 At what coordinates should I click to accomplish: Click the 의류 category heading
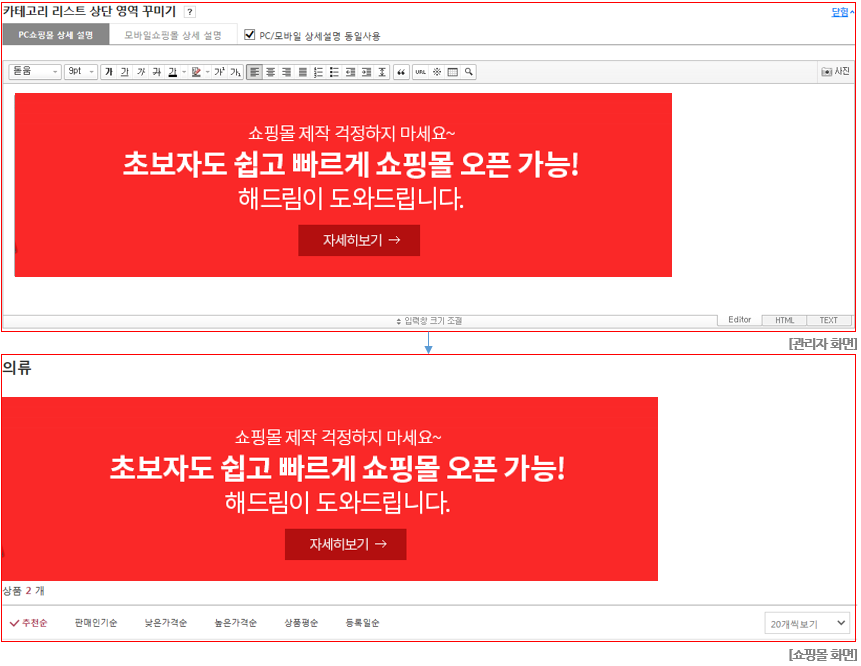tap(17, 368)
